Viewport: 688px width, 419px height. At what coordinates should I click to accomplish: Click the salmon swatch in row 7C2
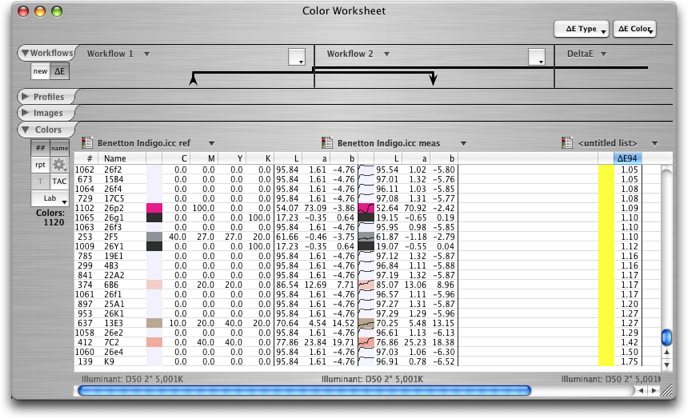tap(154, 342)
